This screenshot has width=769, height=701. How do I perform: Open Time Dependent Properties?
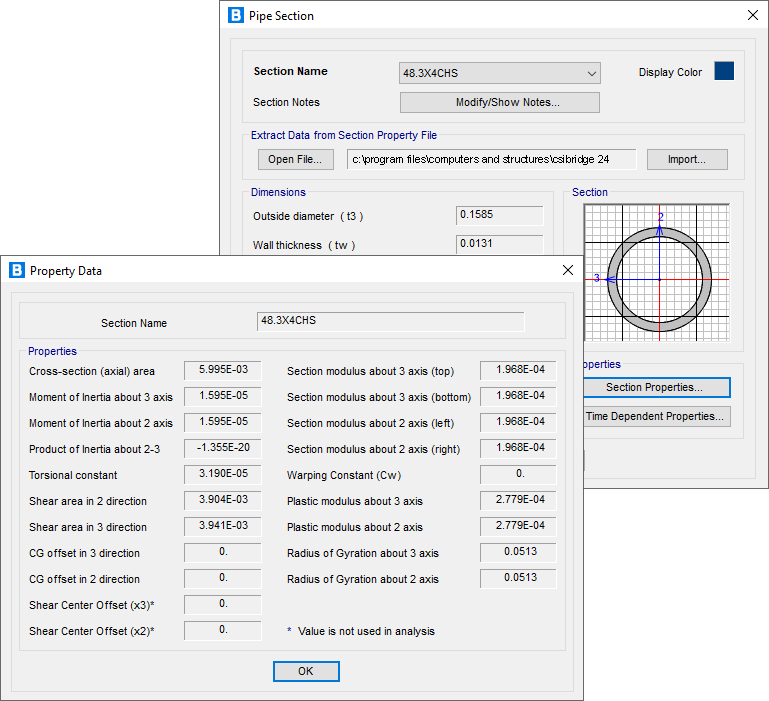656,416
